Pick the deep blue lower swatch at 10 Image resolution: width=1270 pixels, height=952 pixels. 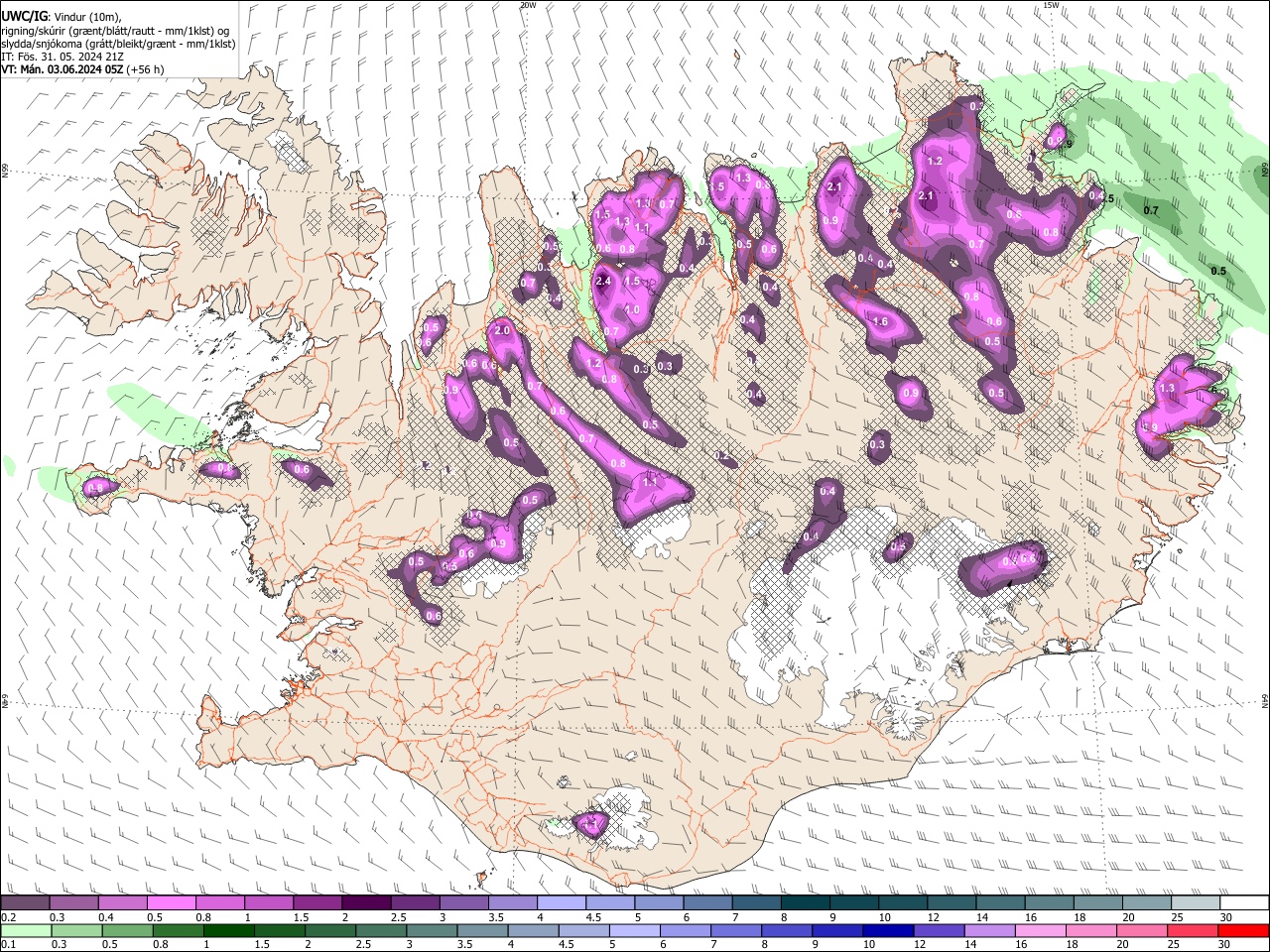888,930
